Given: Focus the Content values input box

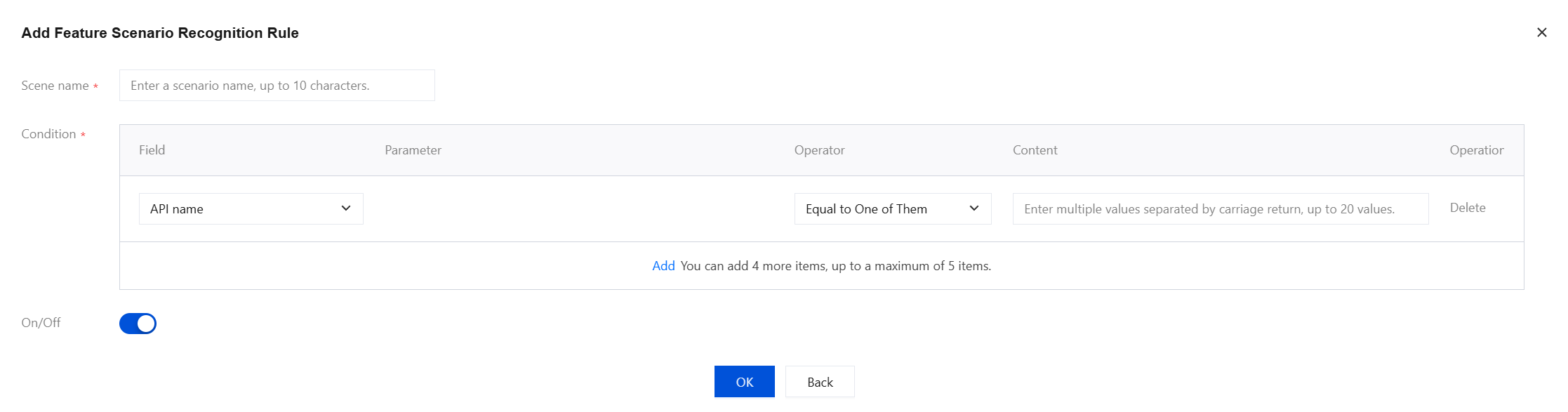Looking at the screenshot, I should [1220, 209].
